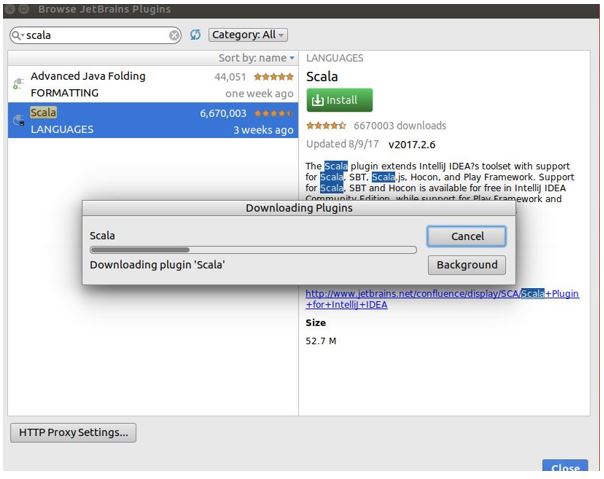Image resolution: width=604 pixels, height=479 pixels.
Task: Click the Scala plugin list icon
Action: coord(18,121)
